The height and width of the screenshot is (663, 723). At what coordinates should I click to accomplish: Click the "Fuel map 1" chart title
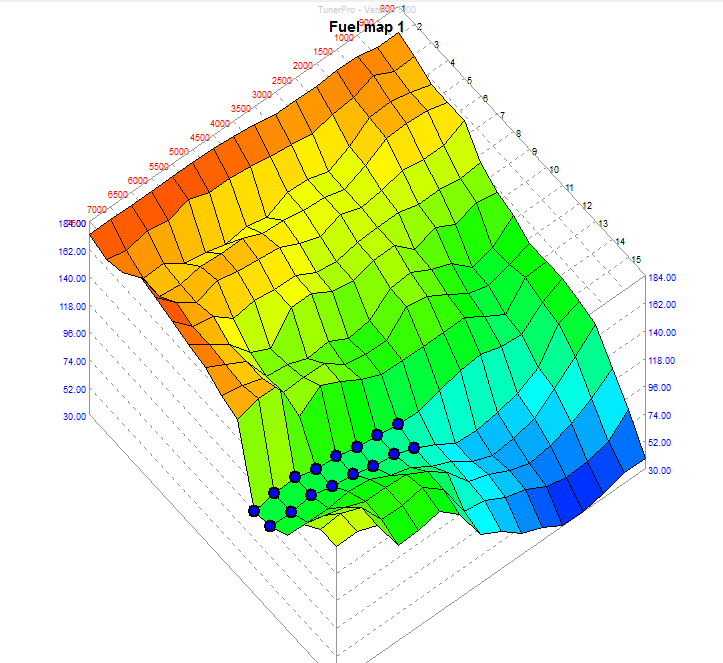[367, 27]
